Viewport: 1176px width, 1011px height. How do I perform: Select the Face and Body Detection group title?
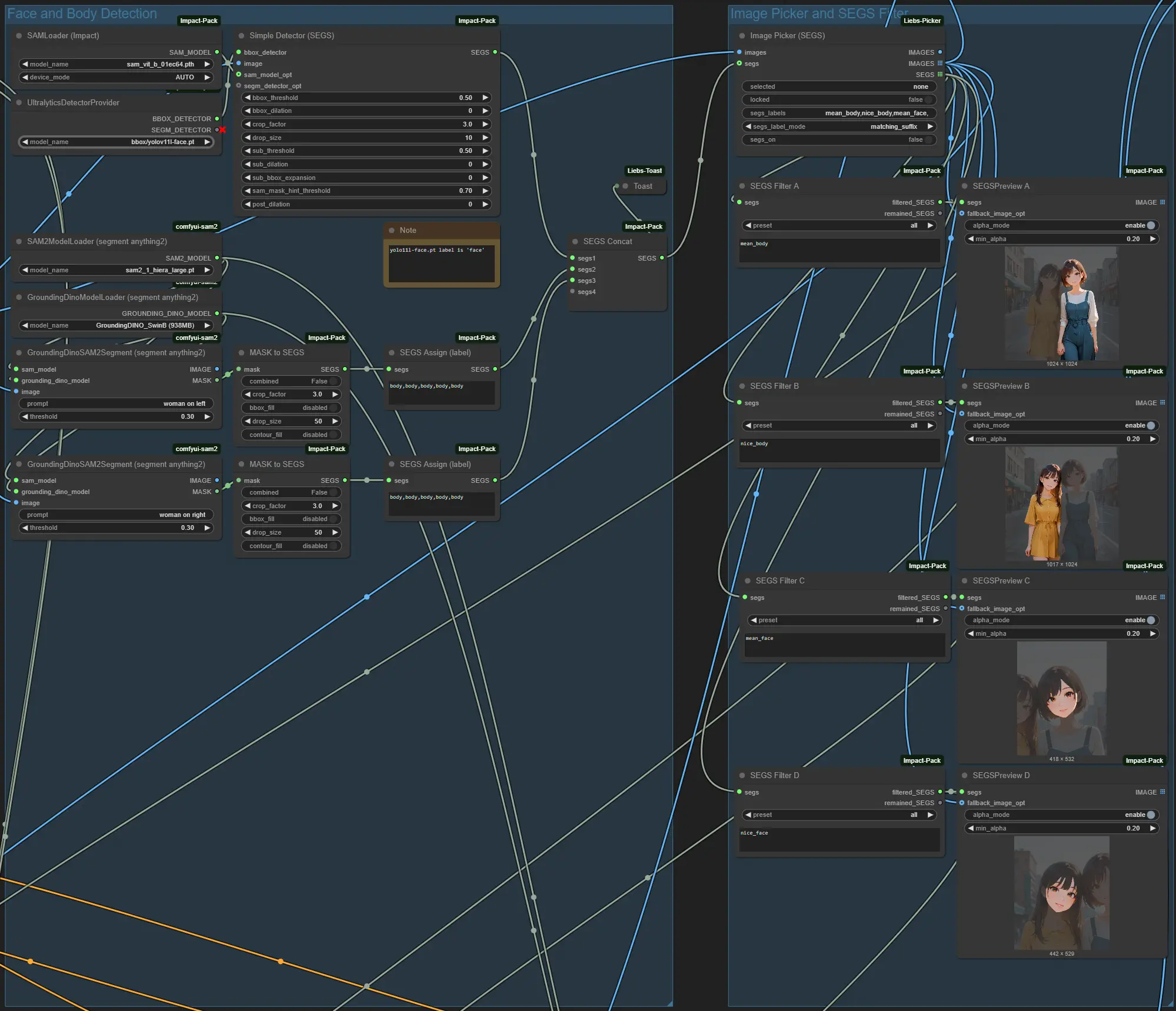coord(82,14)
